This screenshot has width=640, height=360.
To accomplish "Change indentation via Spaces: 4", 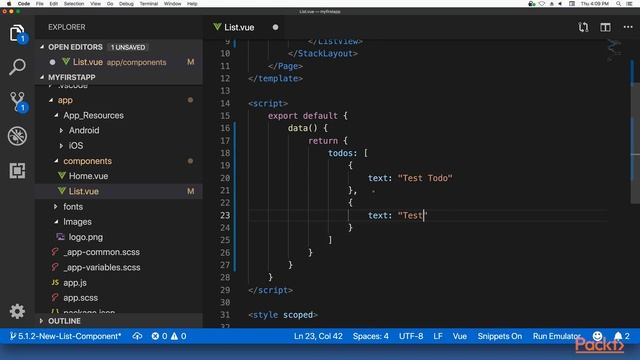I will click(x=371, y=336).
